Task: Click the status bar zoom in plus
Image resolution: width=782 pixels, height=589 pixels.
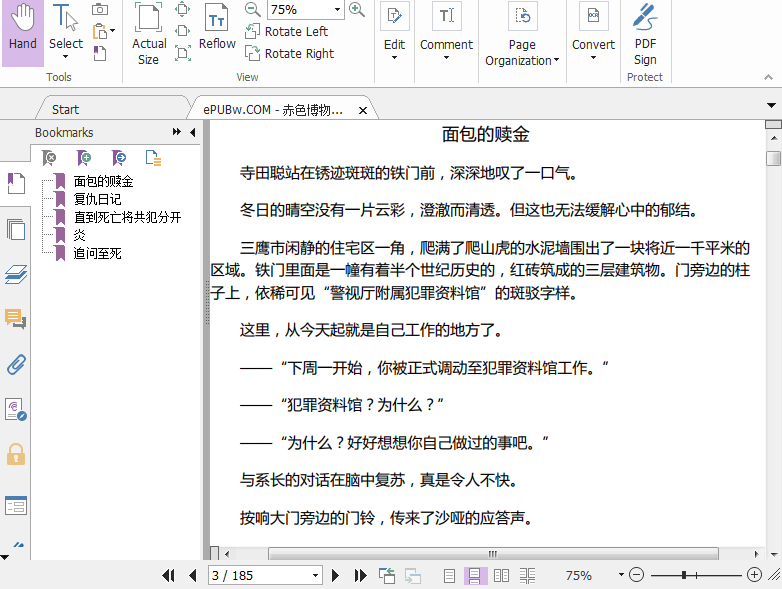Action: coord(754,575)
